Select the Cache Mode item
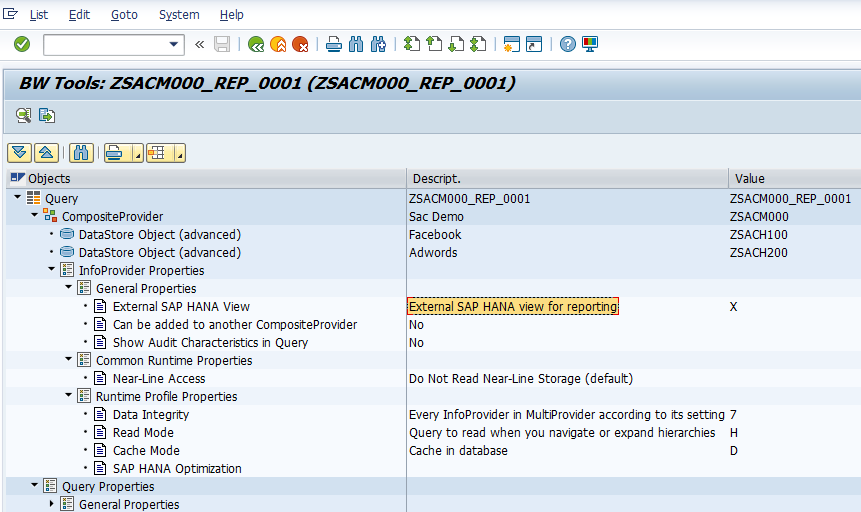 [x=146, y=450]
